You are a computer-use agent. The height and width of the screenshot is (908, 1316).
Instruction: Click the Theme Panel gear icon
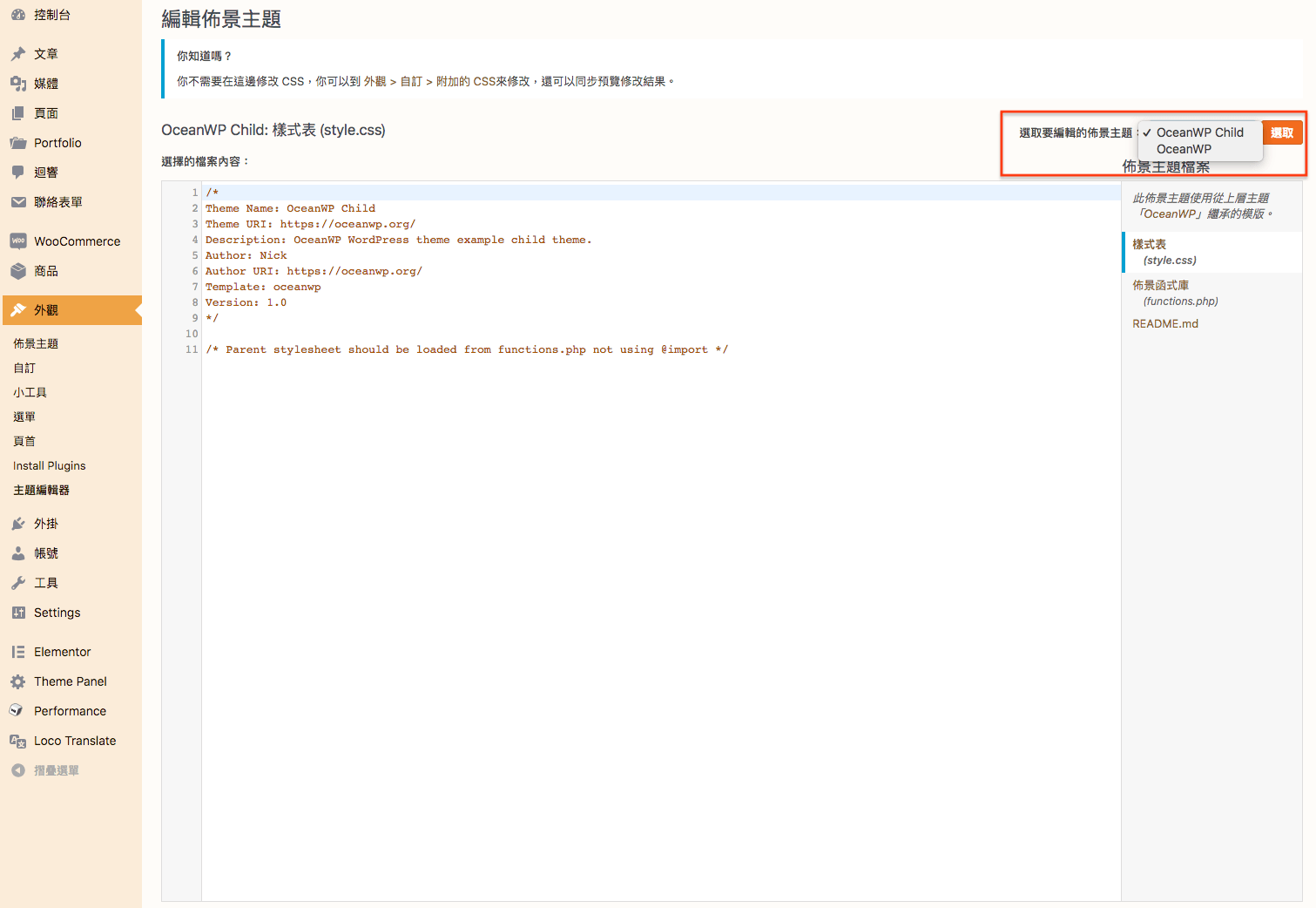[x=18, y=681]
